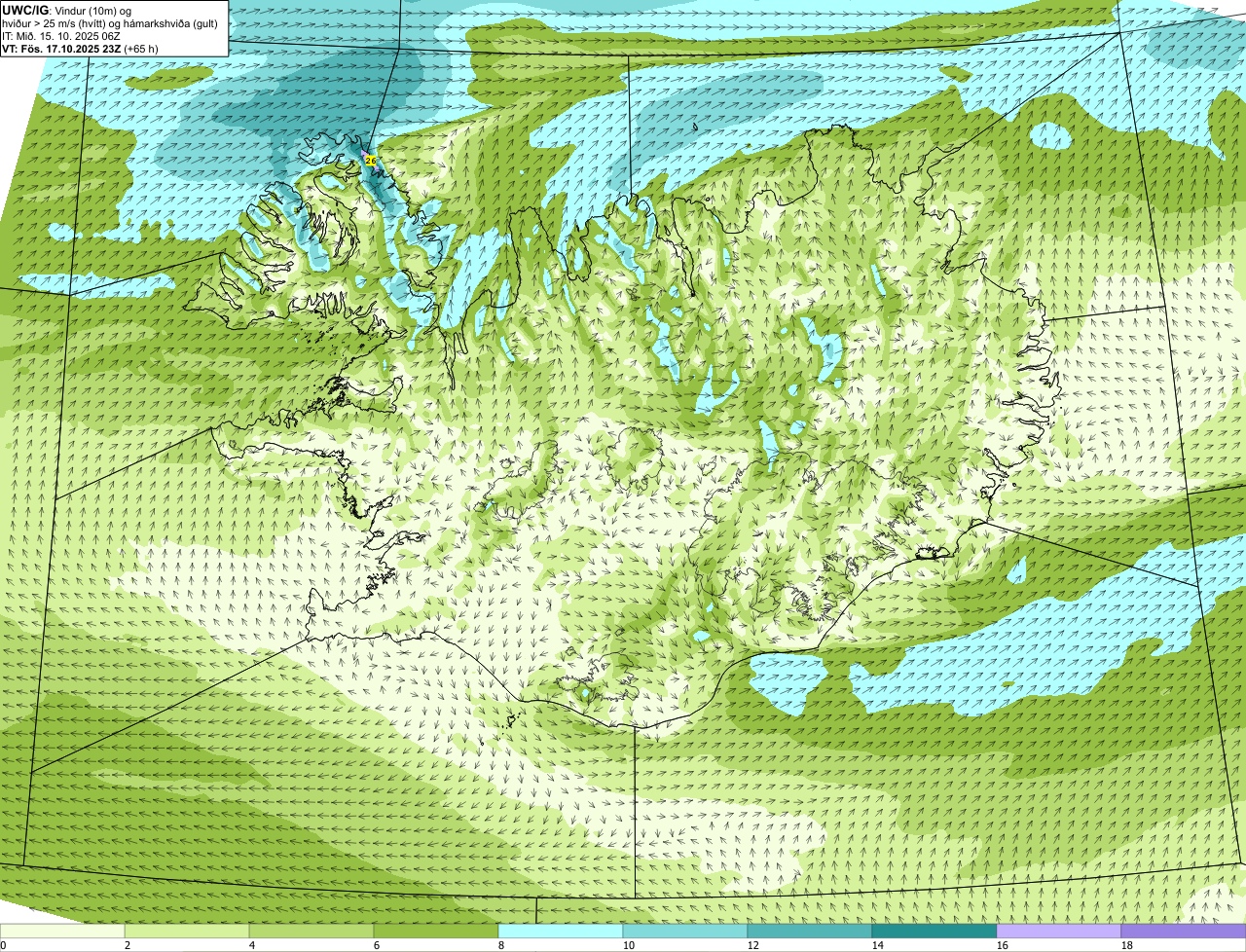Click the scale label "18"
Viewport: 1246px width, 952px height.
pos(1127,945)
